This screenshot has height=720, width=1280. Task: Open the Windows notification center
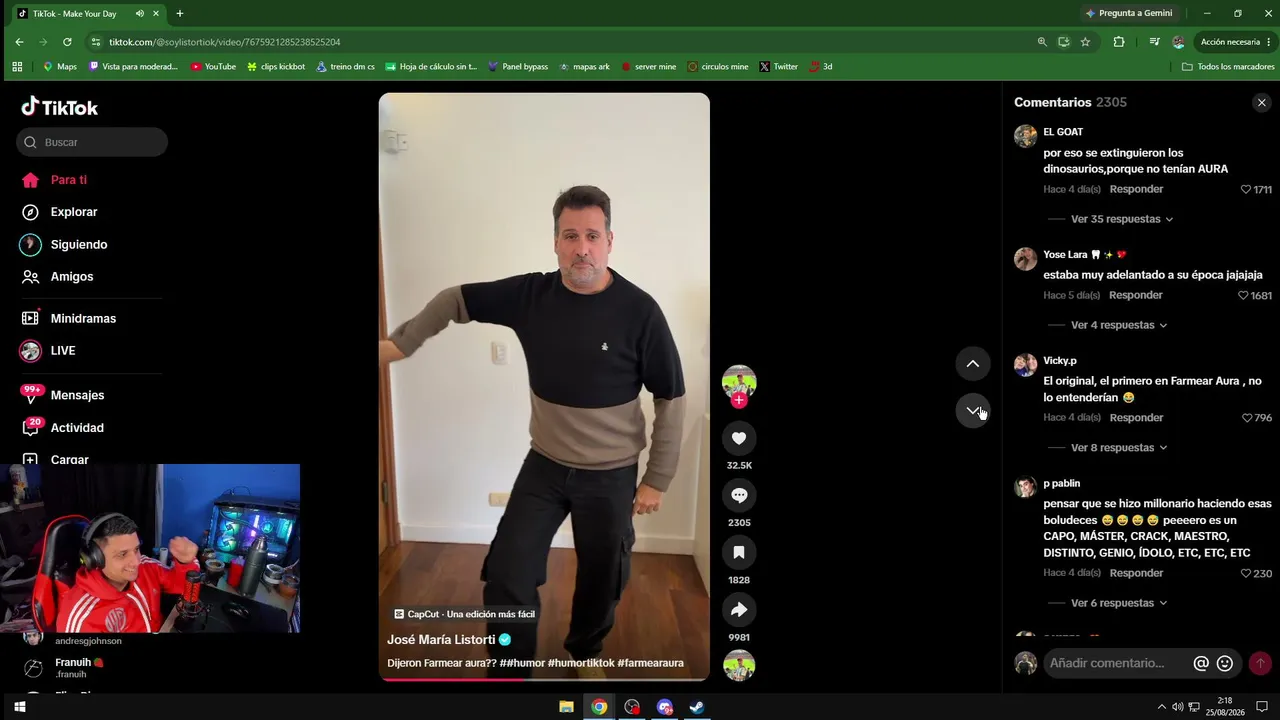1262,707
